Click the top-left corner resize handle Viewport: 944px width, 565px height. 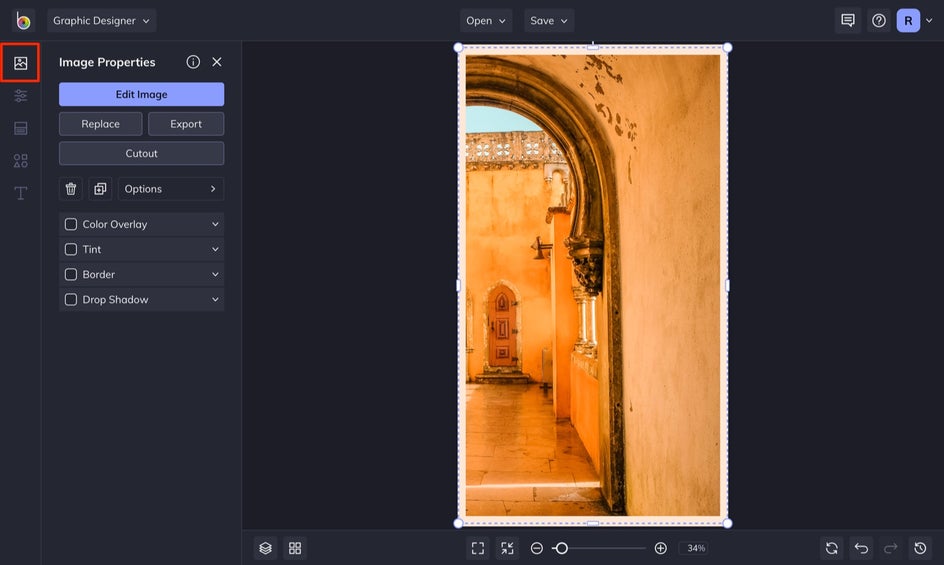pyautogui.click(x=458, y=48)
